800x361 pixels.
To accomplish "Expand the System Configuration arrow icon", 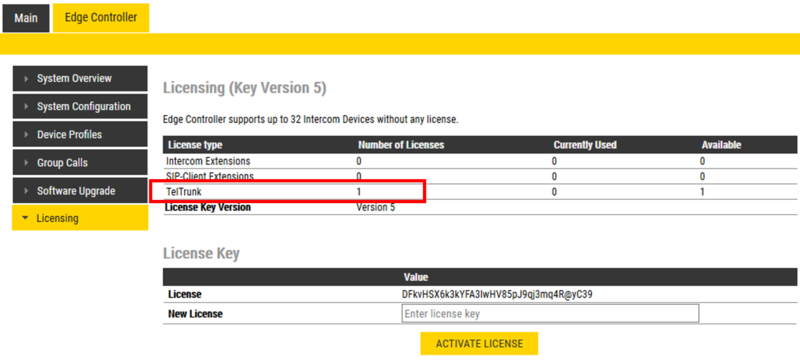I will 26,107.
